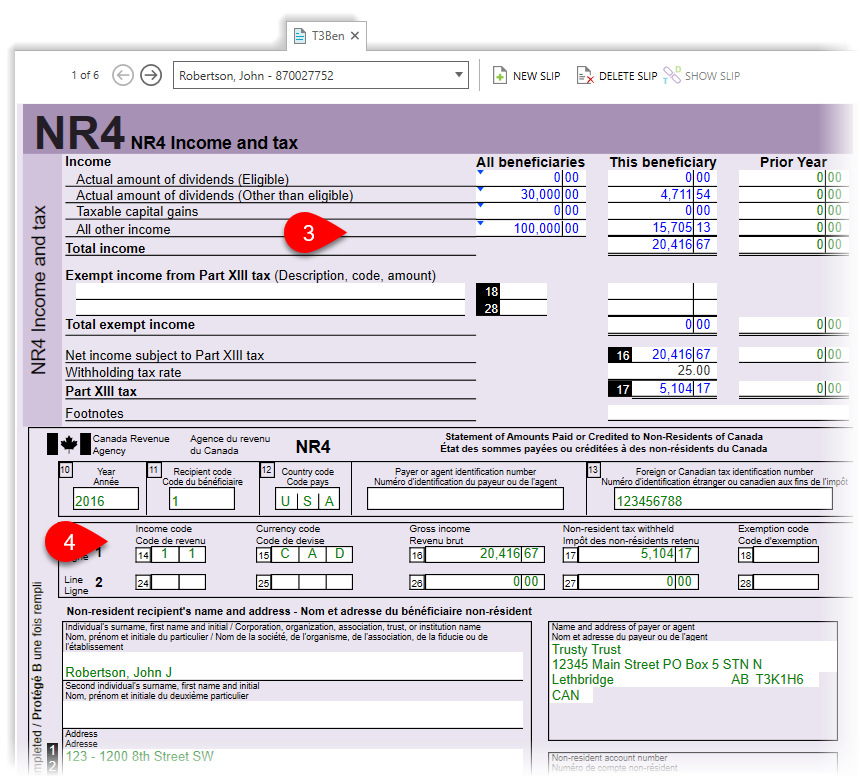
Task: Click the T3Ben tab document icon
Action: [x=299, y=36]
